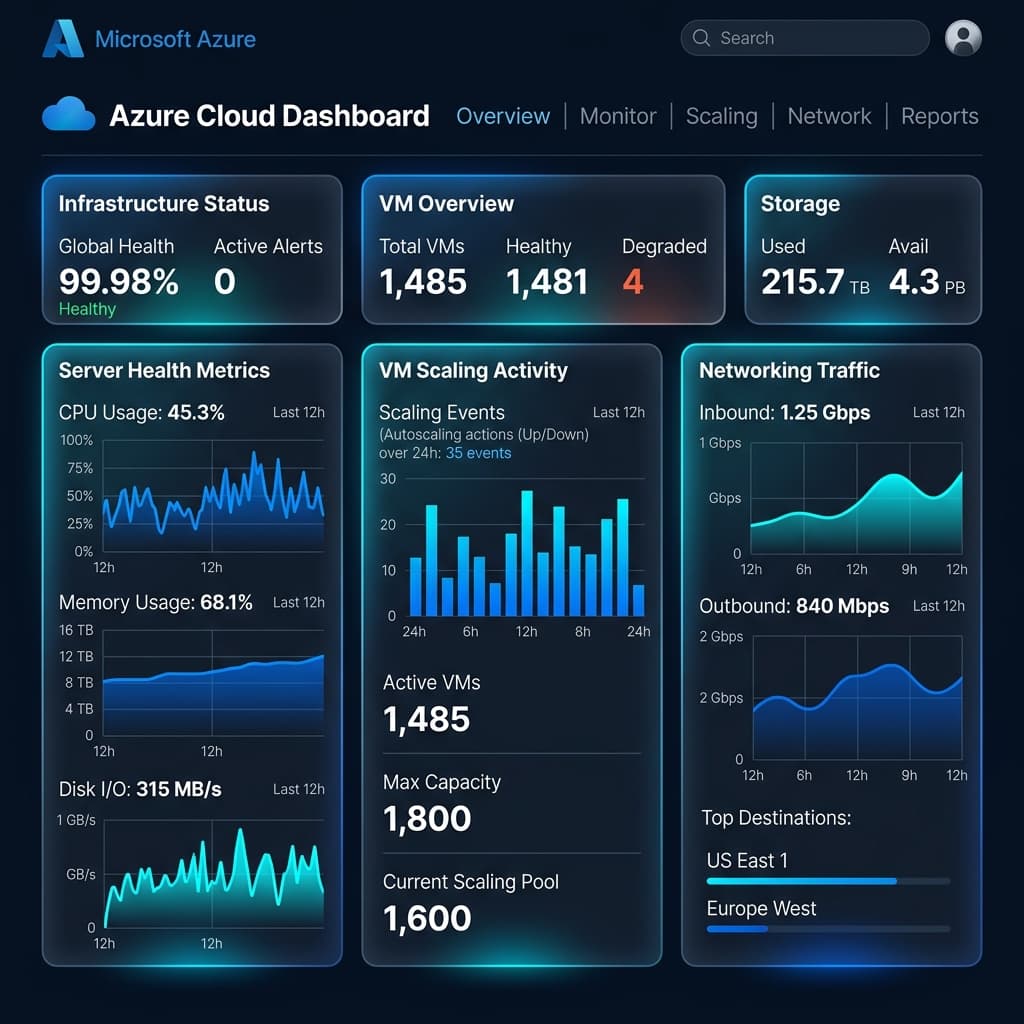The height and width of the screenshot is (1024, 1024).
Task: Select the Network tab
Action: coord(829,116)
